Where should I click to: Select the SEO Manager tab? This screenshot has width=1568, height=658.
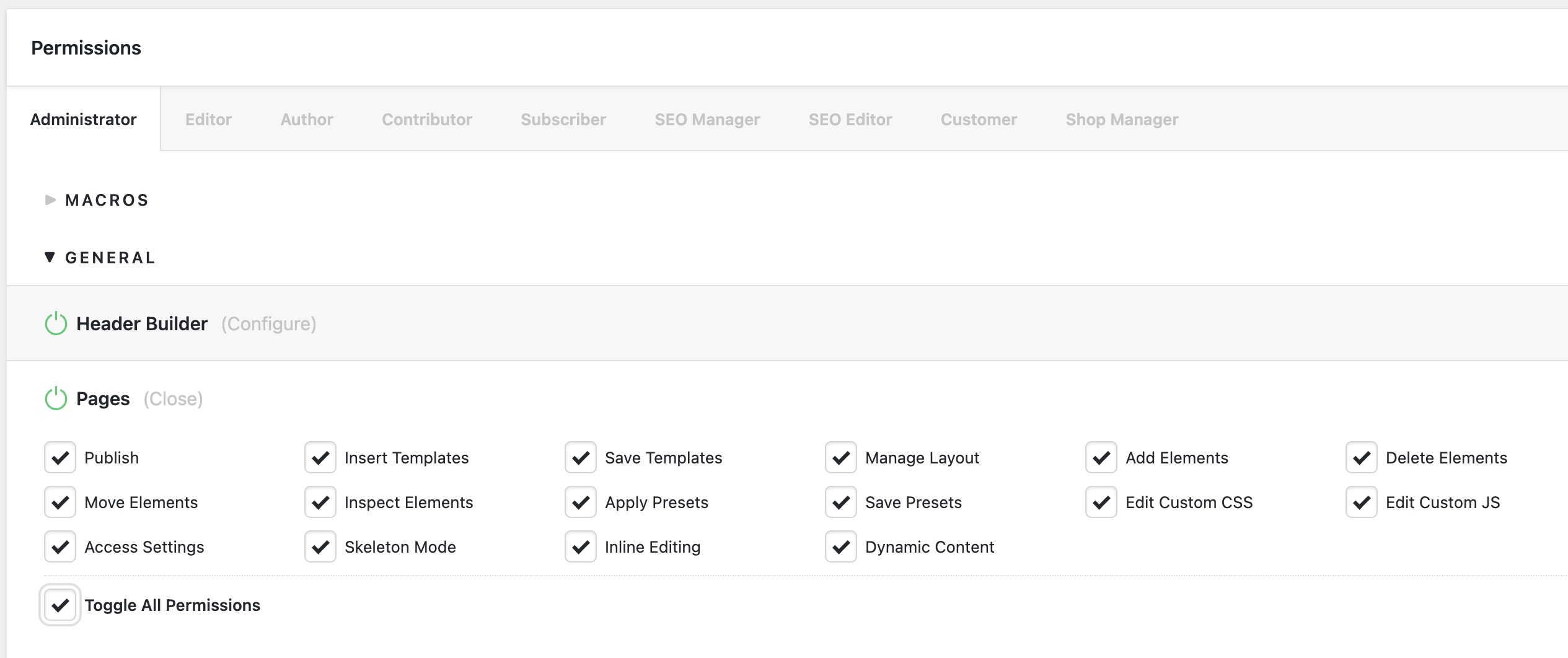(x=707, y=119)
